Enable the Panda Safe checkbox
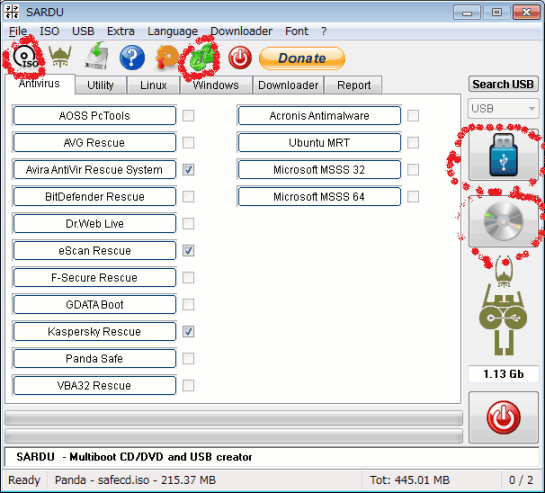545x493 pixels. [188, 358]
